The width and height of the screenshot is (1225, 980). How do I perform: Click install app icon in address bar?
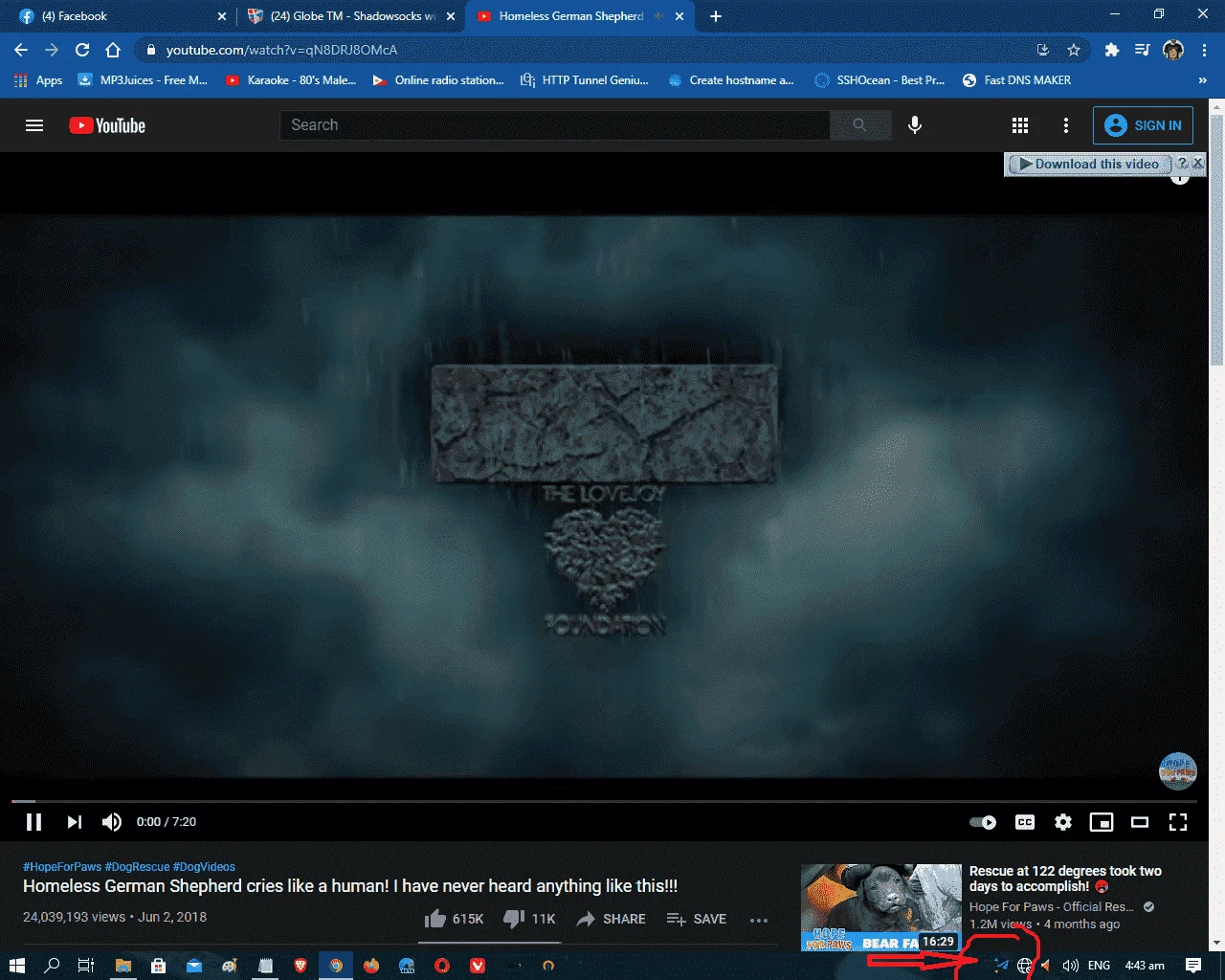coord(1043,50)
